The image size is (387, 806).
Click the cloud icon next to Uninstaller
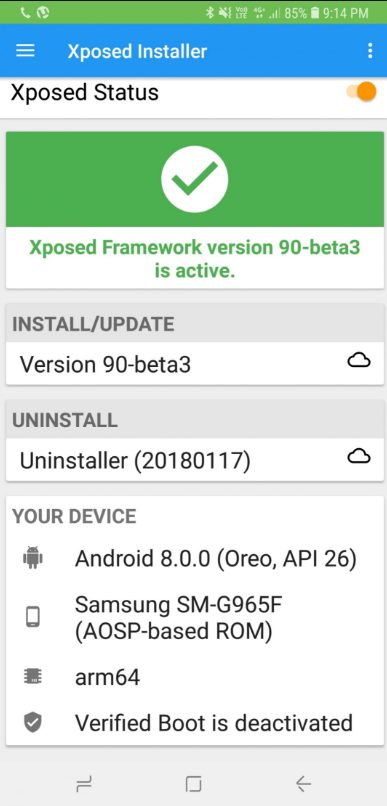coord(359,456)
